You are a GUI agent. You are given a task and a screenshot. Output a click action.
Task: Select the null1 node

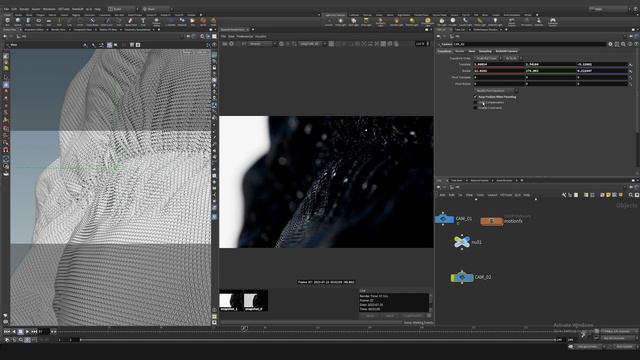point(462,242)
